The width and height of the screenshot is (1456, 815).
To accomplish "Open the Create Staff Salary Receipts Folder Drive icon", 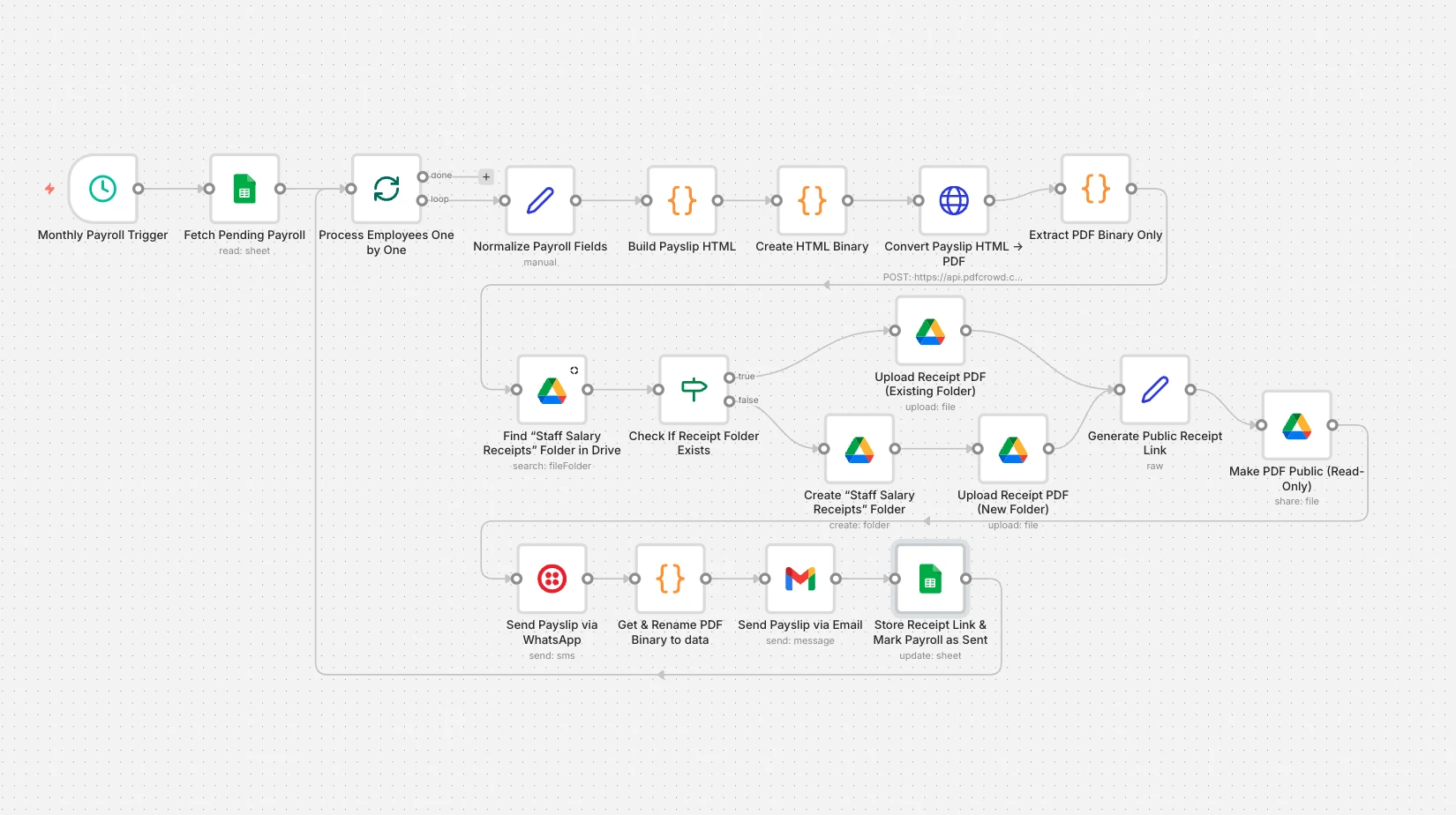I will tap(859, 449).
